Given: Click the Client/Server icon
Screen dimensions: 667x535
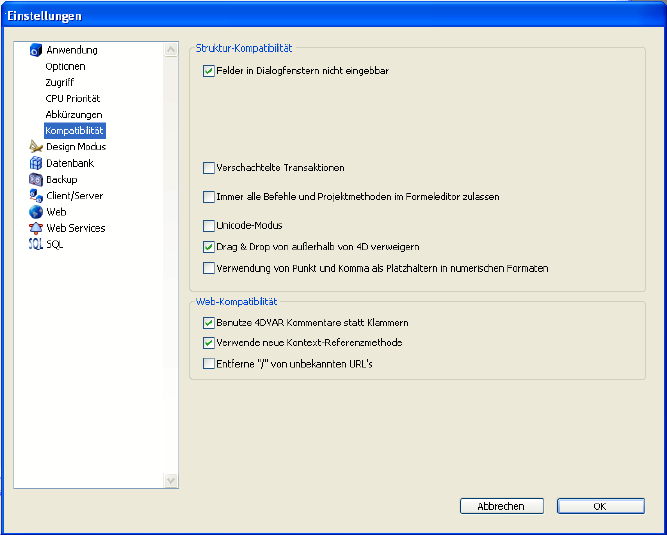Looking at the screenshot, I should pyautogui.click(x=36, y=196).
